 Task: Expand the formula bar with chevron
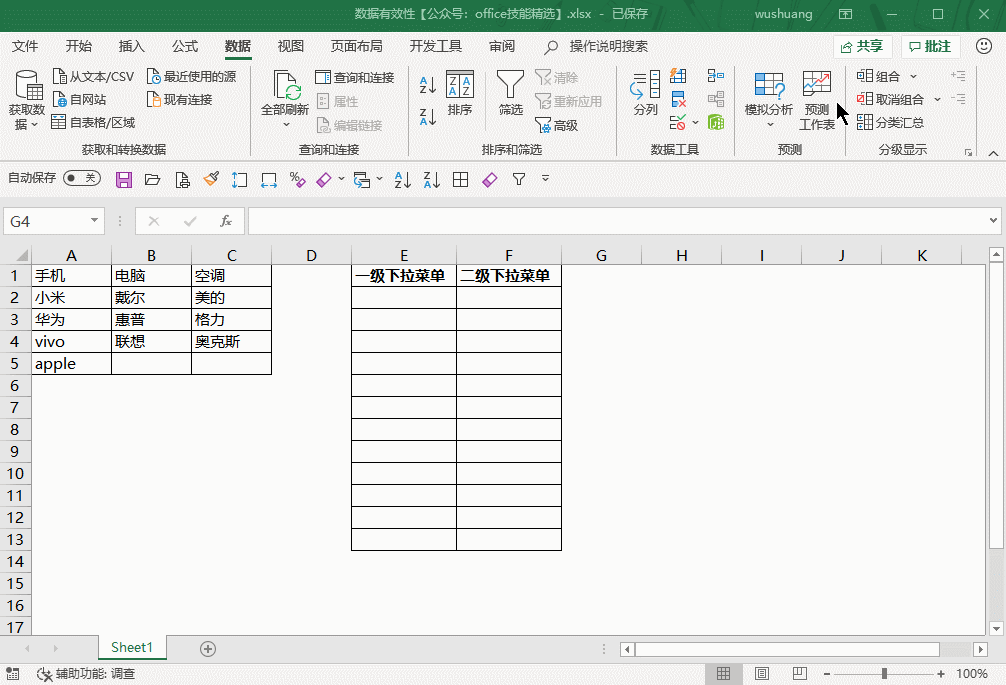pyautogui.click(x=992, y=221)
